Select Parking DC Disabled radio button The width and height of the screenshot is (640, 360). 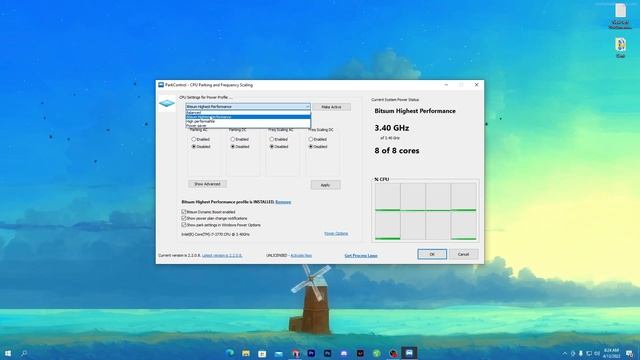pyautogui.click(x=233, y=147)
